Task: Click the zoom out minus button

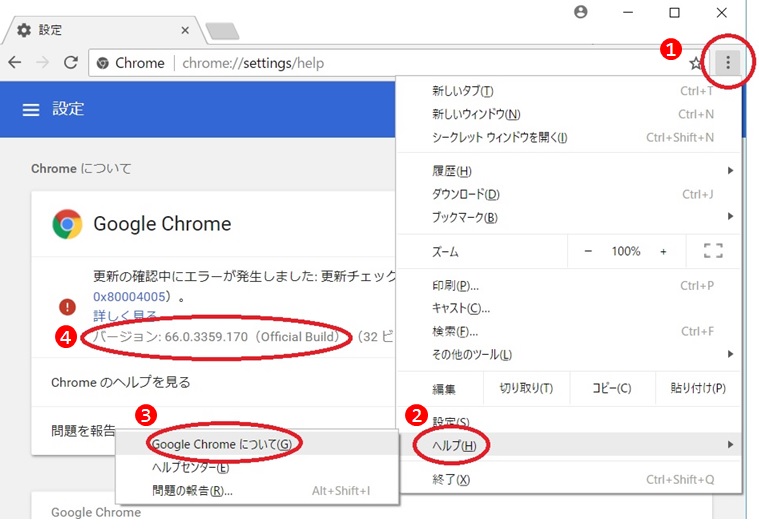Action: 588,251
